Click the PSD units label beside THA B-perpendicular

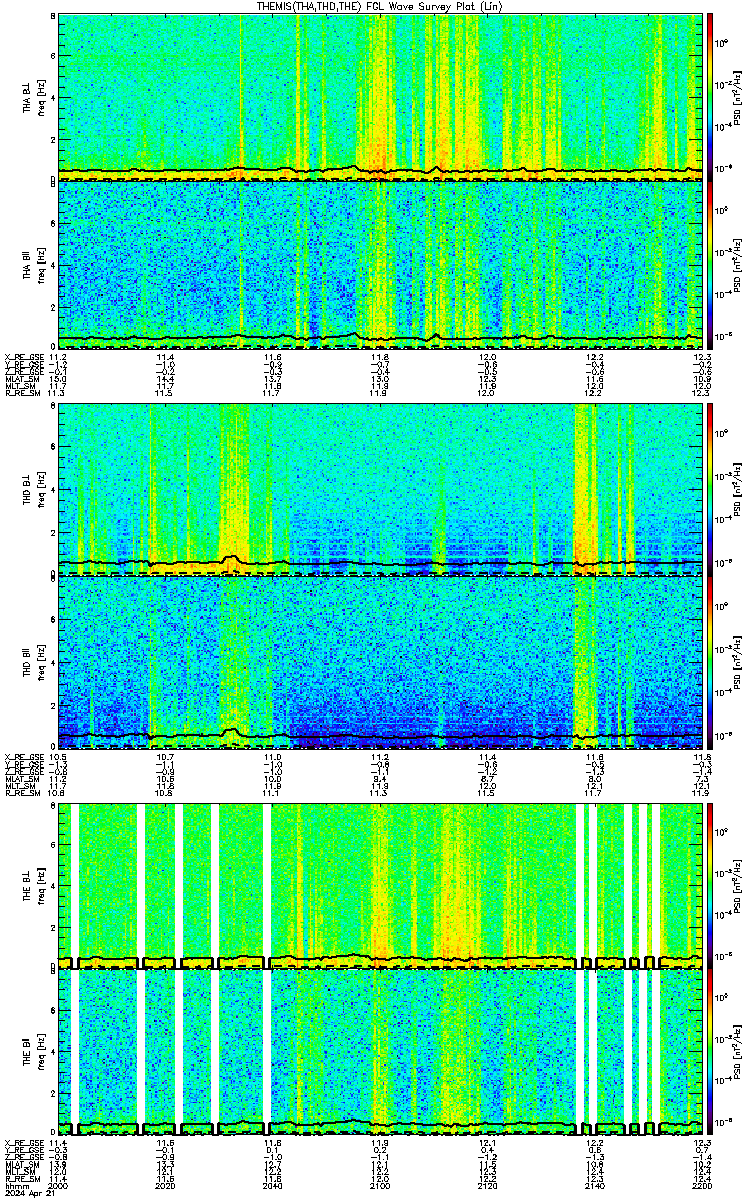(738, 97)
